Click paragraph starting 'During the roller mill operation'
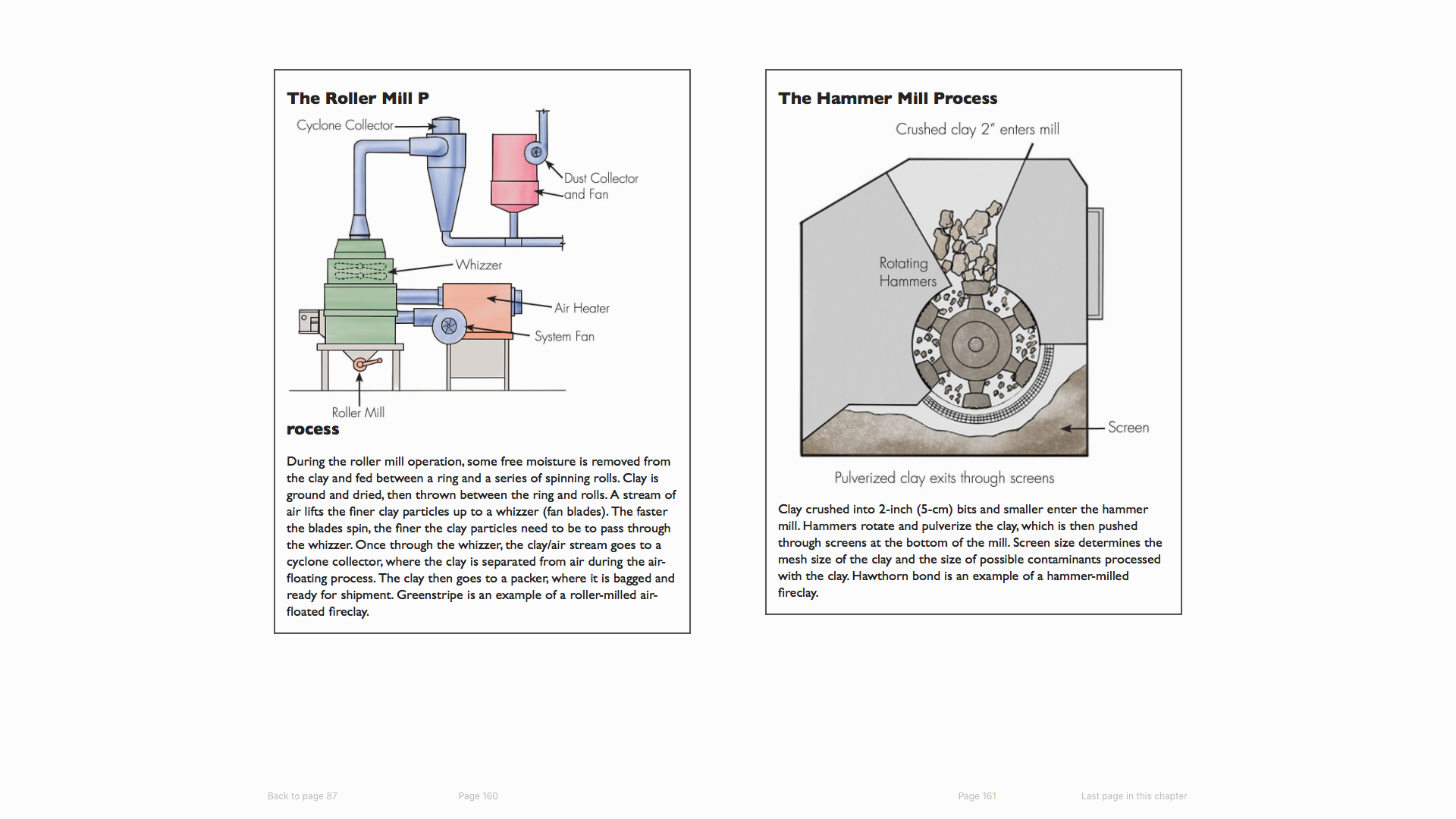Screen dimensions: 1456x819 [482, 536]
